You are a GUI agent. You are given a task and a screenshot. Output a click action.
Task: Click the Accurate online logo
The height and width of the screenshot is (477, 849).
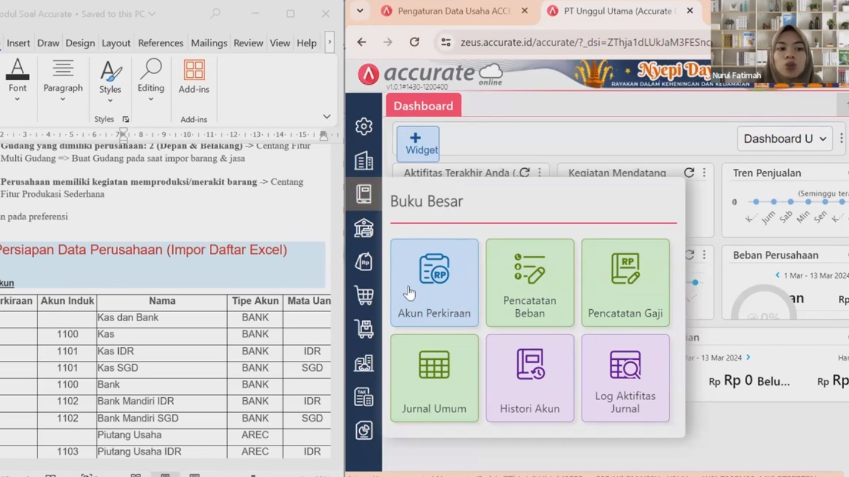(431, 74)
